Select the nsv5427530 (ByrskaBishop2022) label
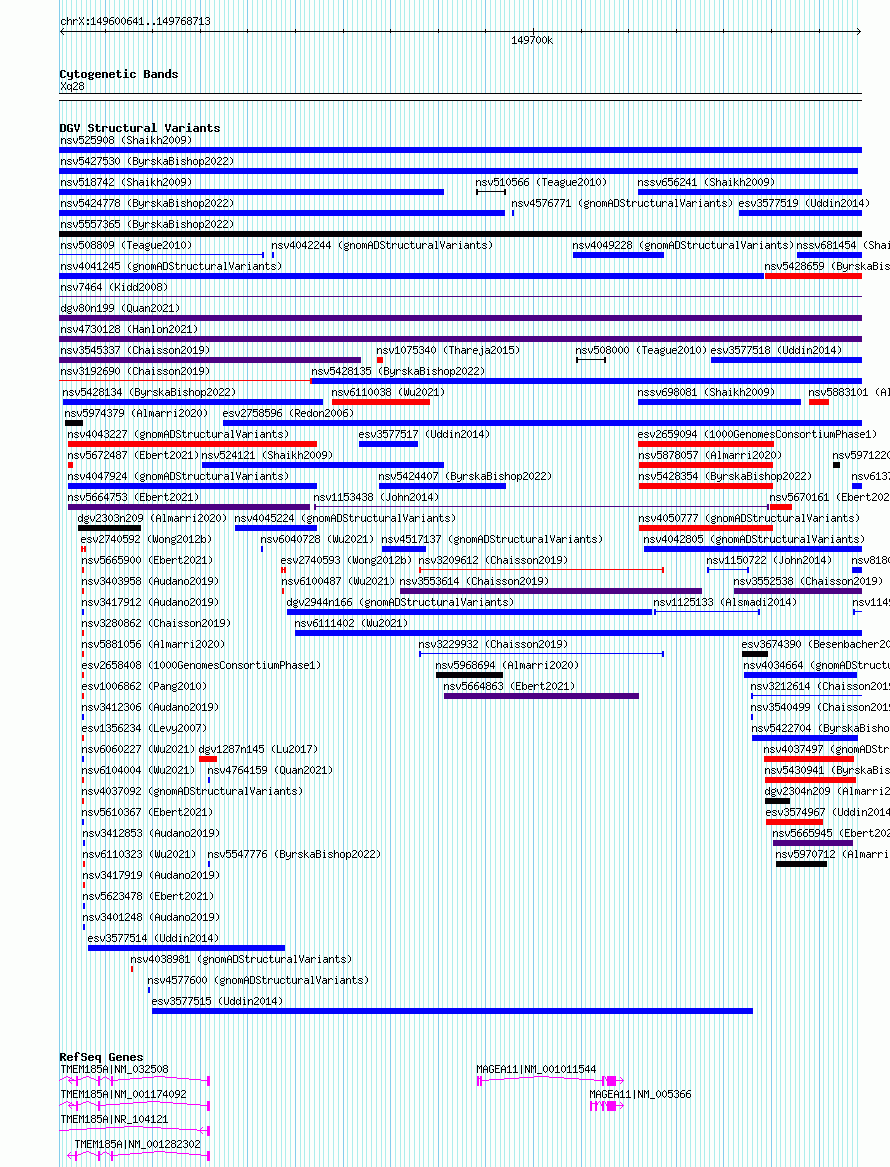The width and height of the screenshot is (890, 1167). (147, 161)
